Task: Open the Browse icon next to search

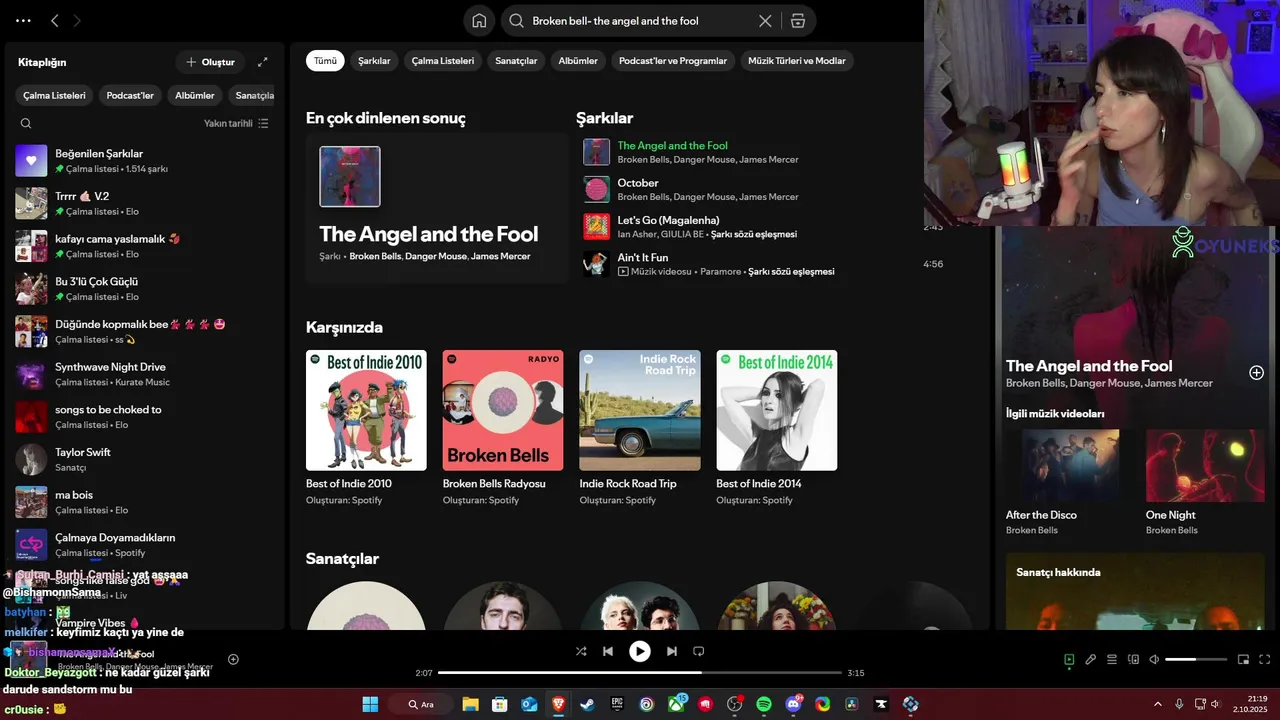Action: click(x=797, y=21)
